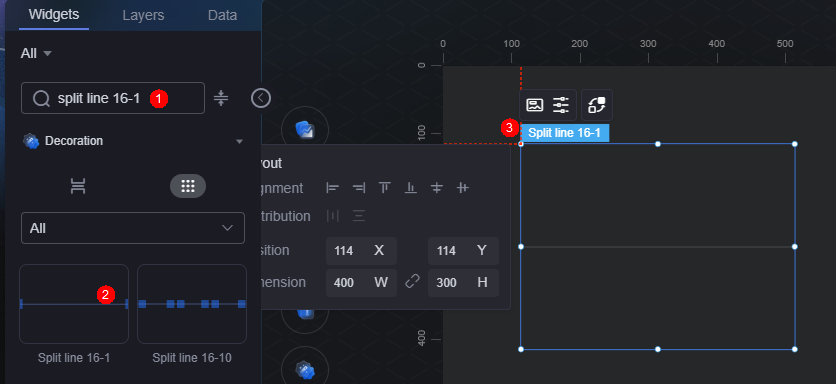Center widgets vertically with alignment icon
The height and width of the screenshot is (384, 836).
(x=437, y=188)
